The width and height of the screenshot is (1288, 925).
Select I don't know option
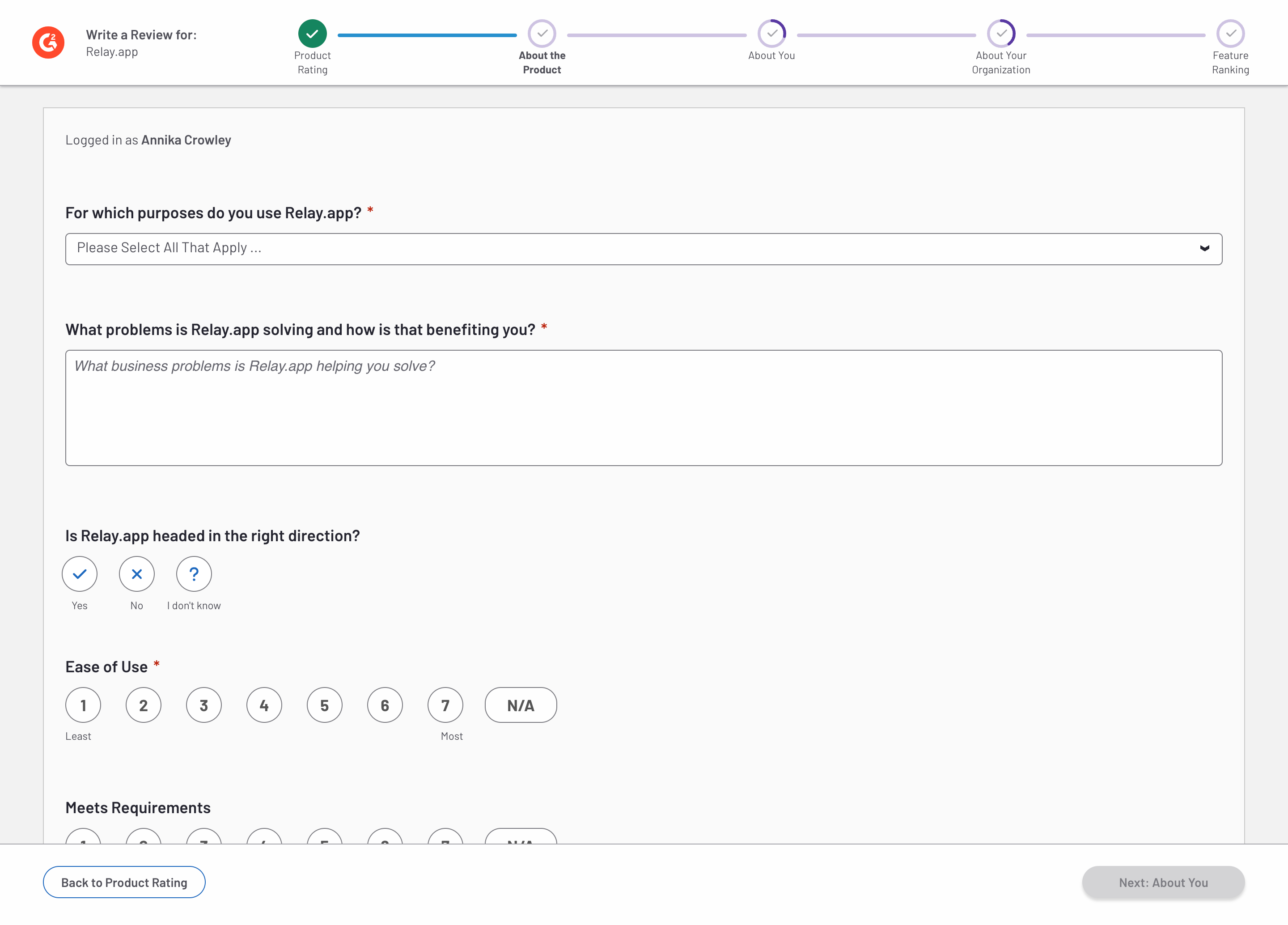click(x=194, y=573)
